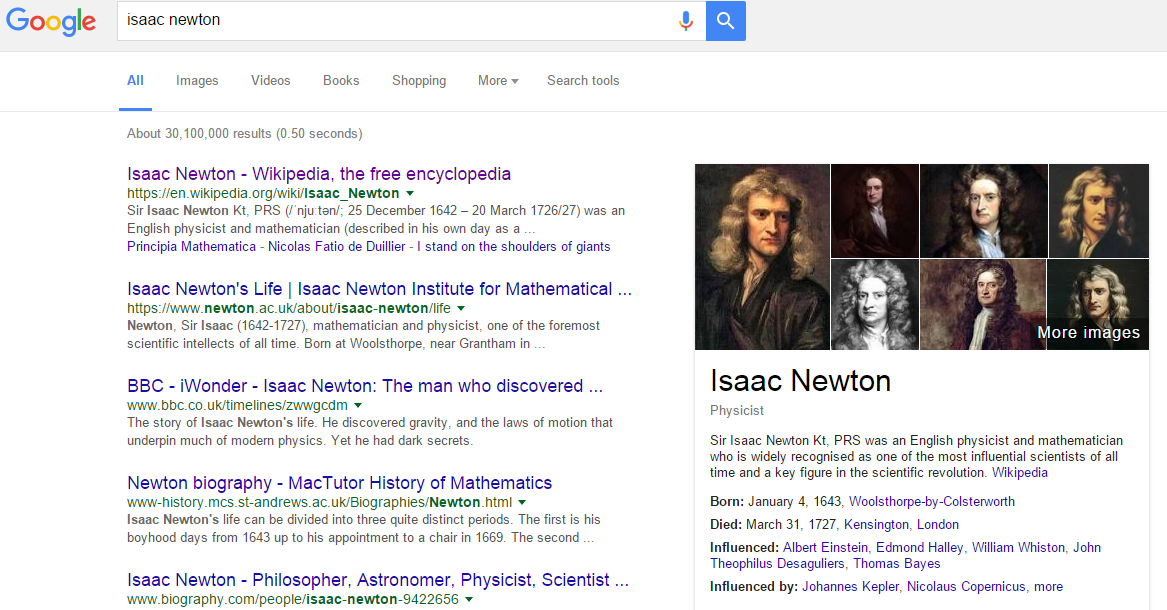The width and height of the screenshot is (1167, 610).
Task: Expand the arrow beside the st-andrews.ac.uk URL
Action: point(522,502)
